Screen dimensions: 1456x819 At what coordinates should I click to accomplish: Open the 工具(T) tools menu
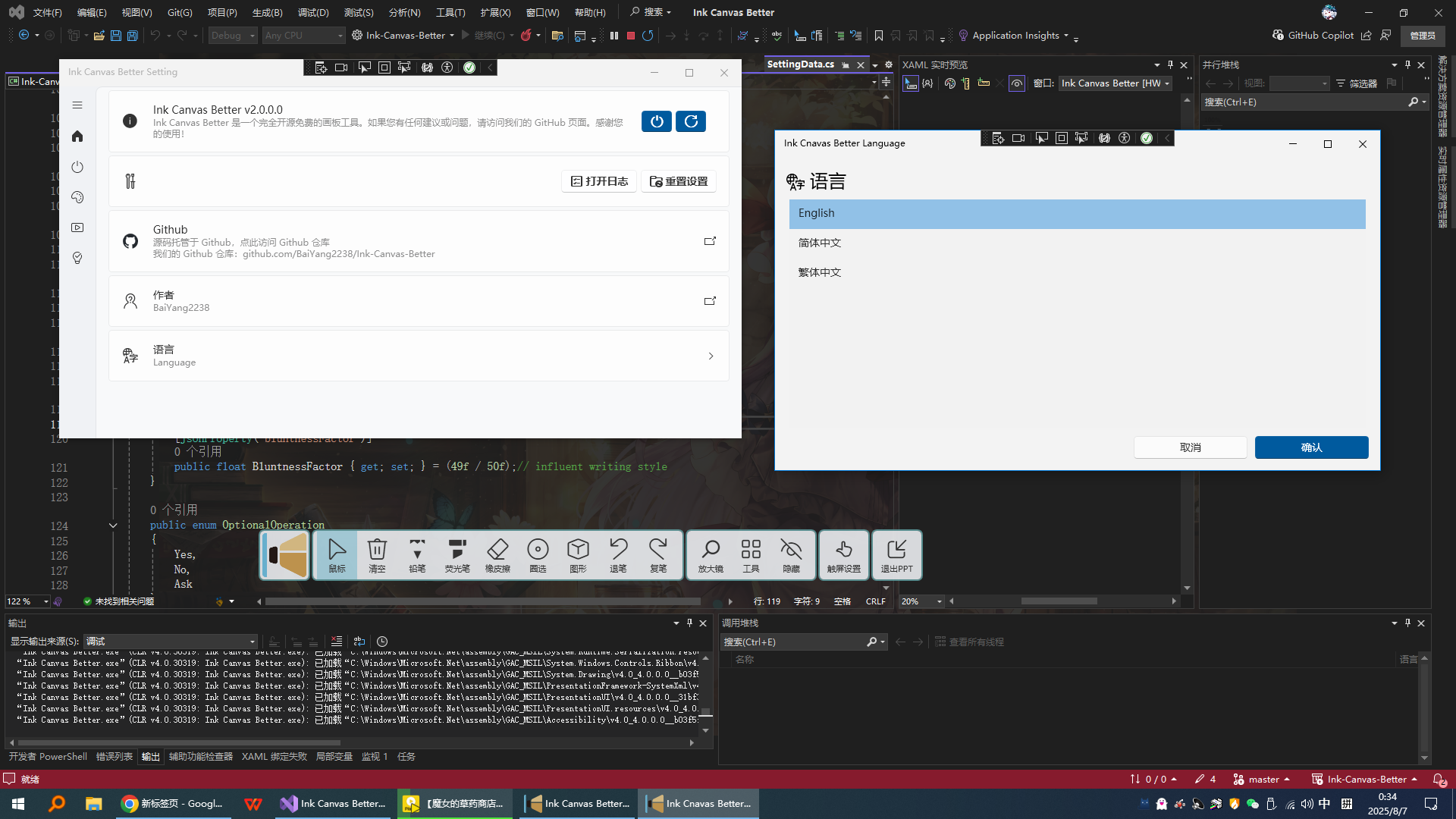450,12
